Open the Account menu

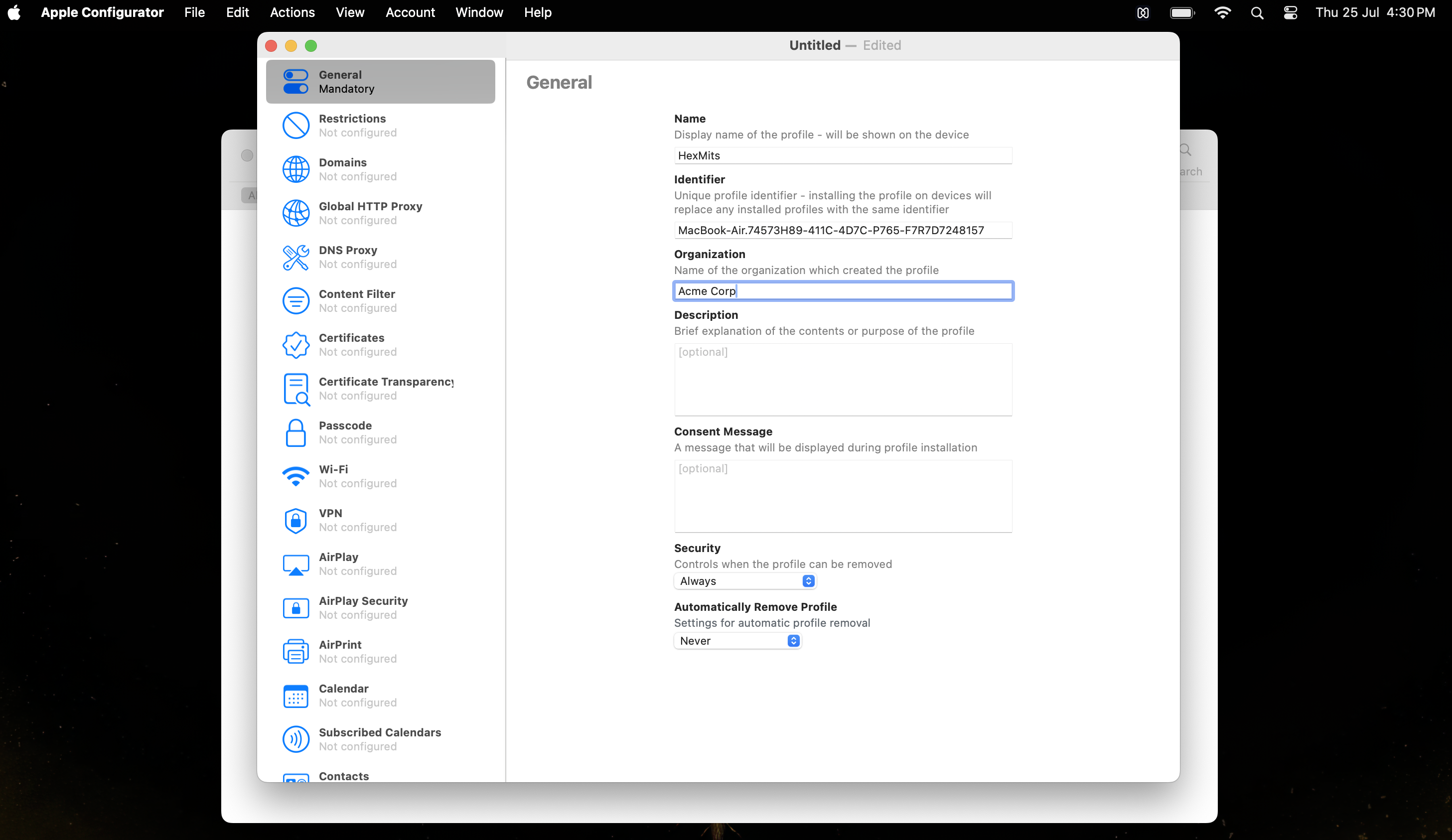[410, 12]
